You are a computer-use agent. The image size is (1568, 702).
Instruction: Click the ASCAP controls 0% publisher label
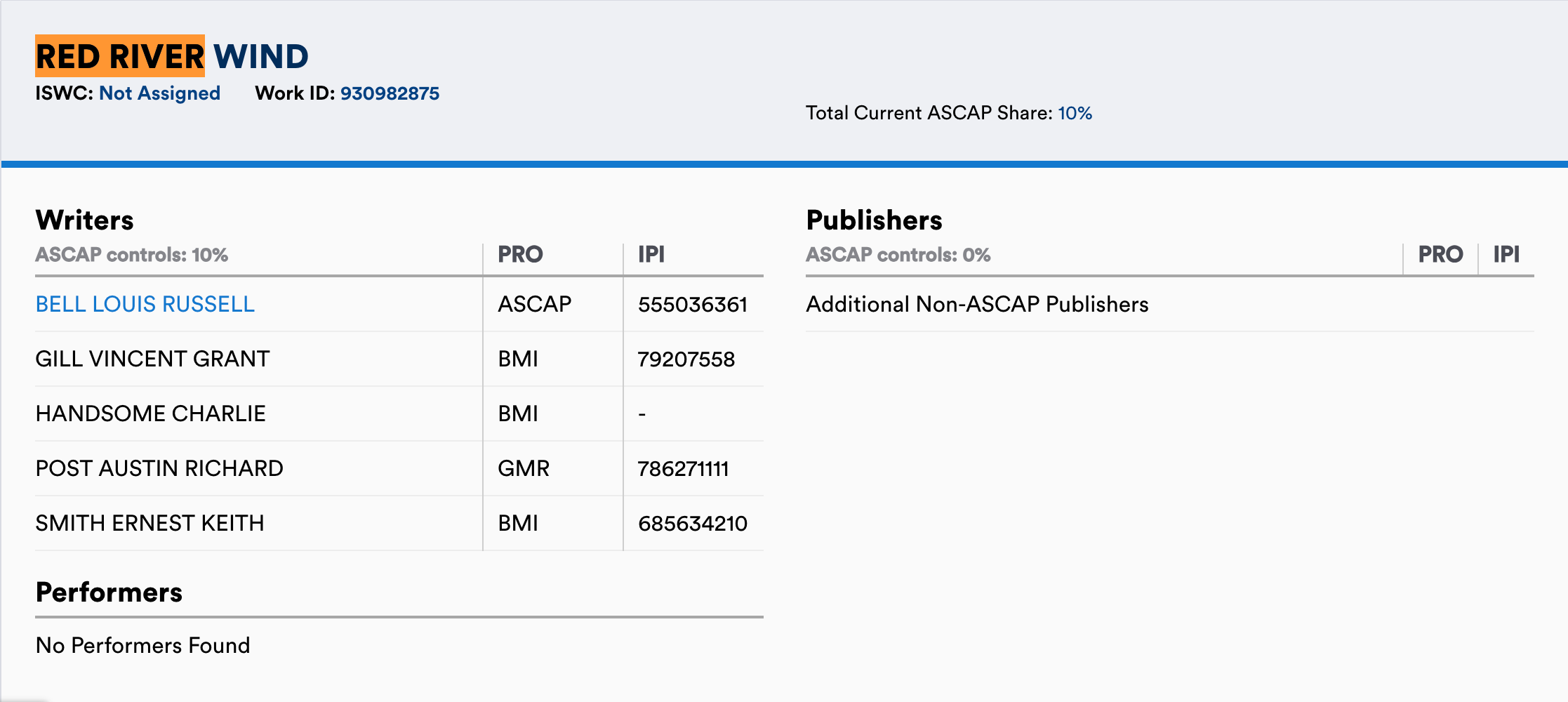[x=898, y=254]
